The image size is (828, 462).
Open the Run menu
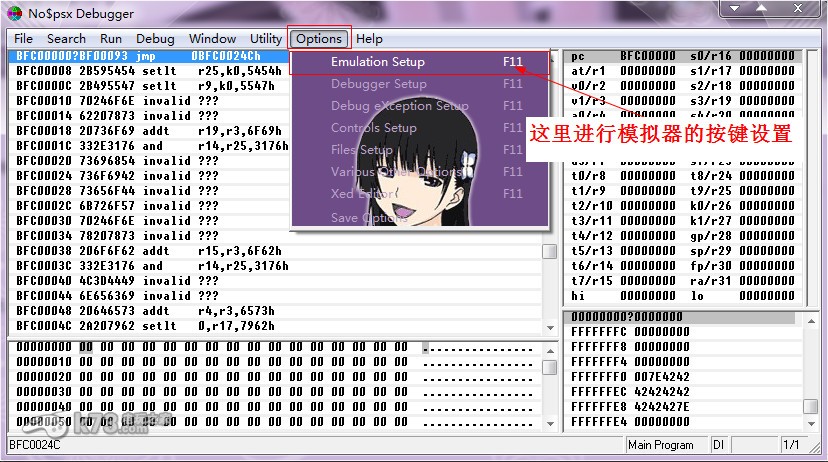(x=111, y=39)
